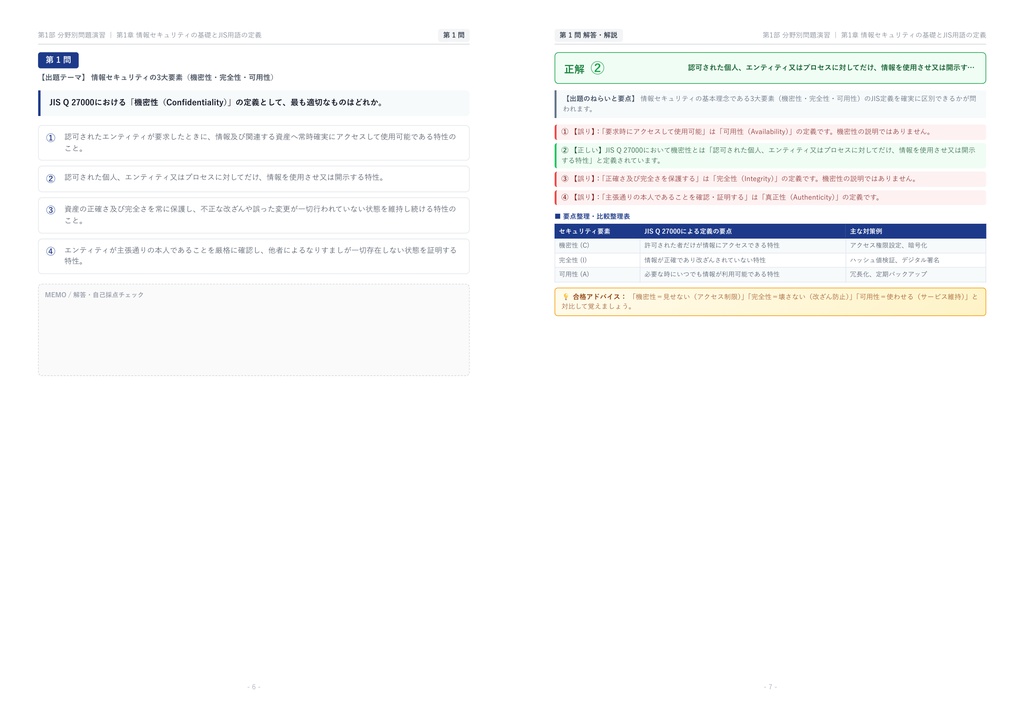The width and height of the screenshot is (1024, 724).
Task: Click the large green circled ② beside 正解
Action: tap(598, 69)
